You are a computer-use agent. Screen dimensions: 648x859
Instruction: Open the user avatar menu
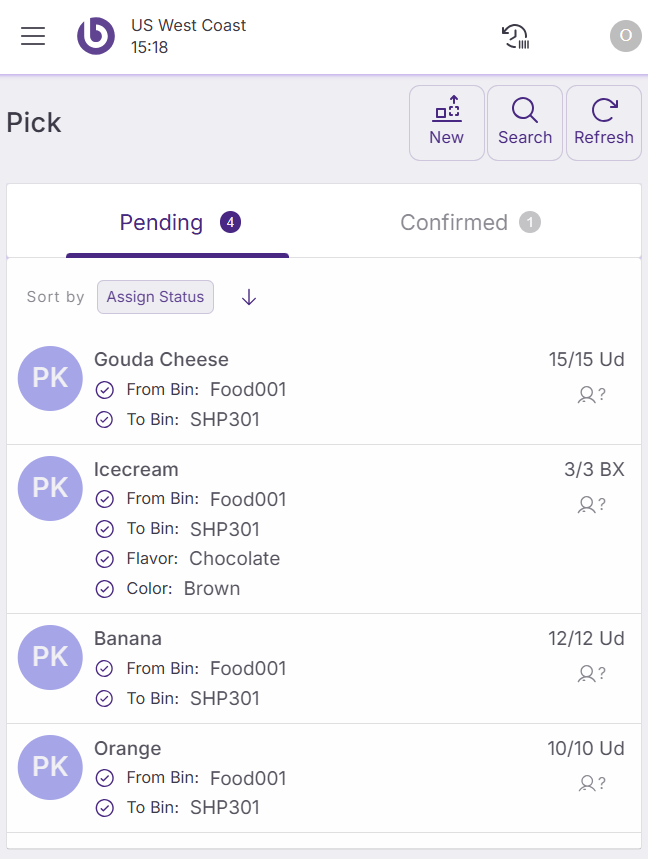[625, 36]
